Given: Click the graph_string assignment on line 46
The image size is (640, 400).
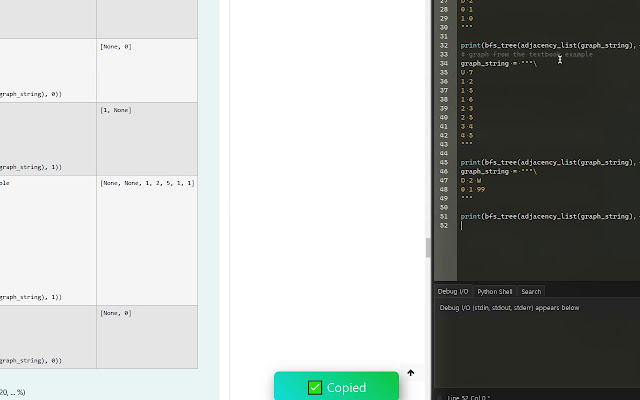Looking at the screenshot, I should 498,171.
